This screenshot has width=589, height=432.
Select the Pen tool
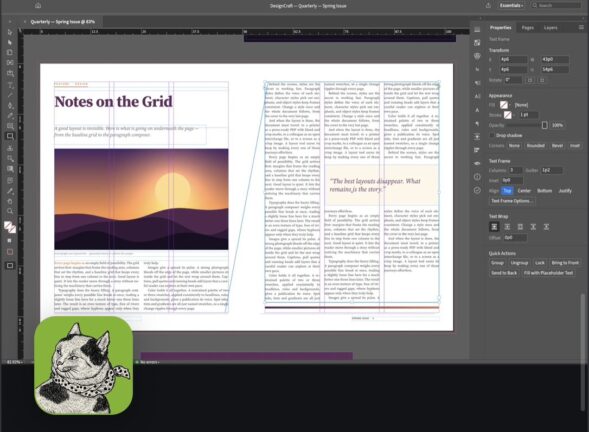point(10,105)
